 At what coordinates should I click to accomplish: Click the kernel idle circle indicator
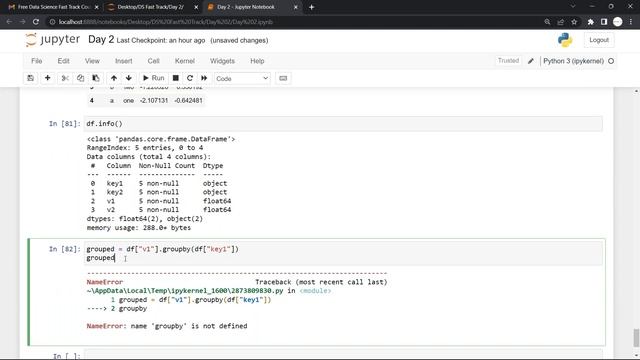(611, 61)
